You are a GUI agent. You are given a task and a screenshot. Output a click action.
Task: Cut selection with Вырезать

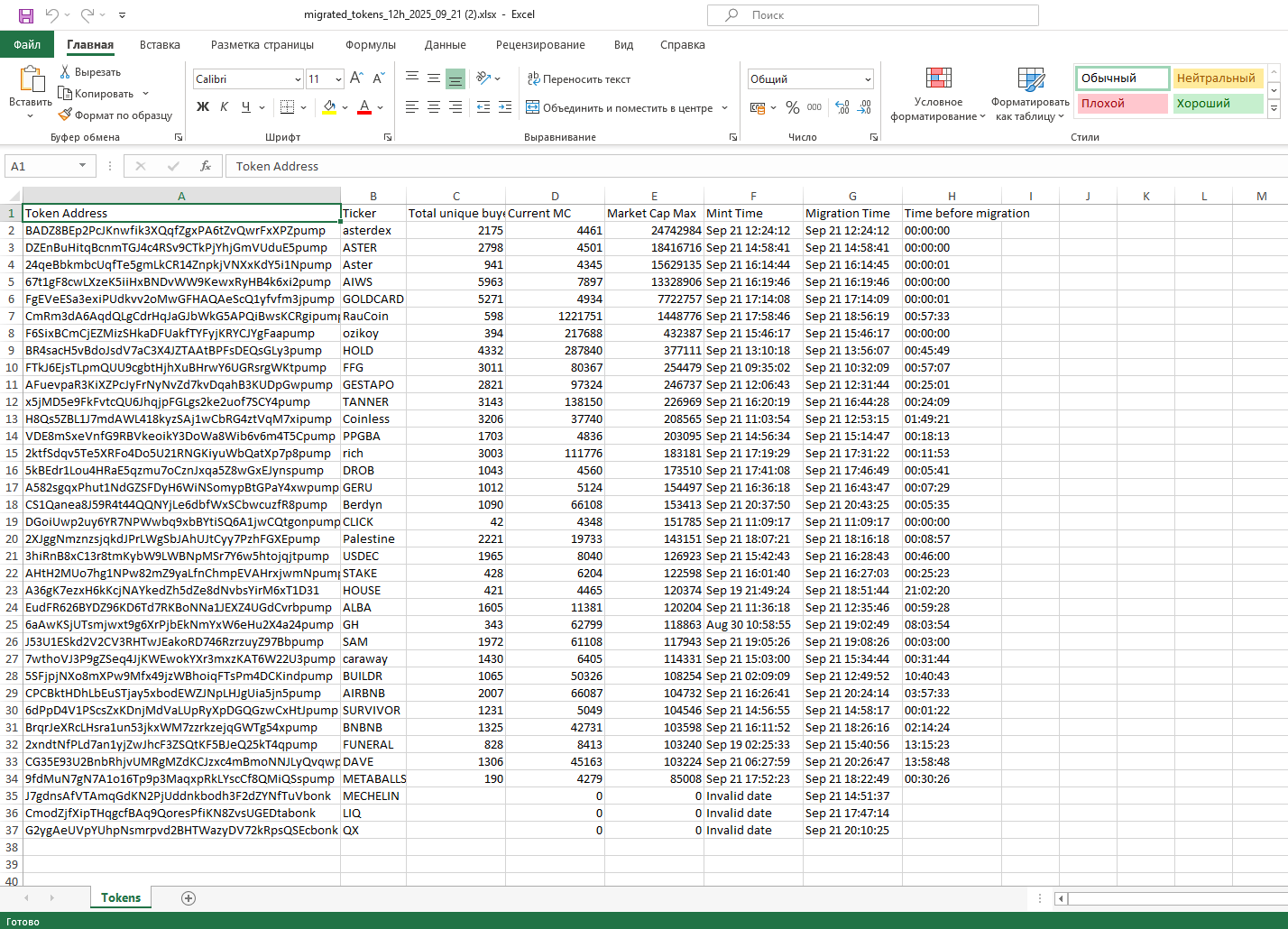pos(90,72)
